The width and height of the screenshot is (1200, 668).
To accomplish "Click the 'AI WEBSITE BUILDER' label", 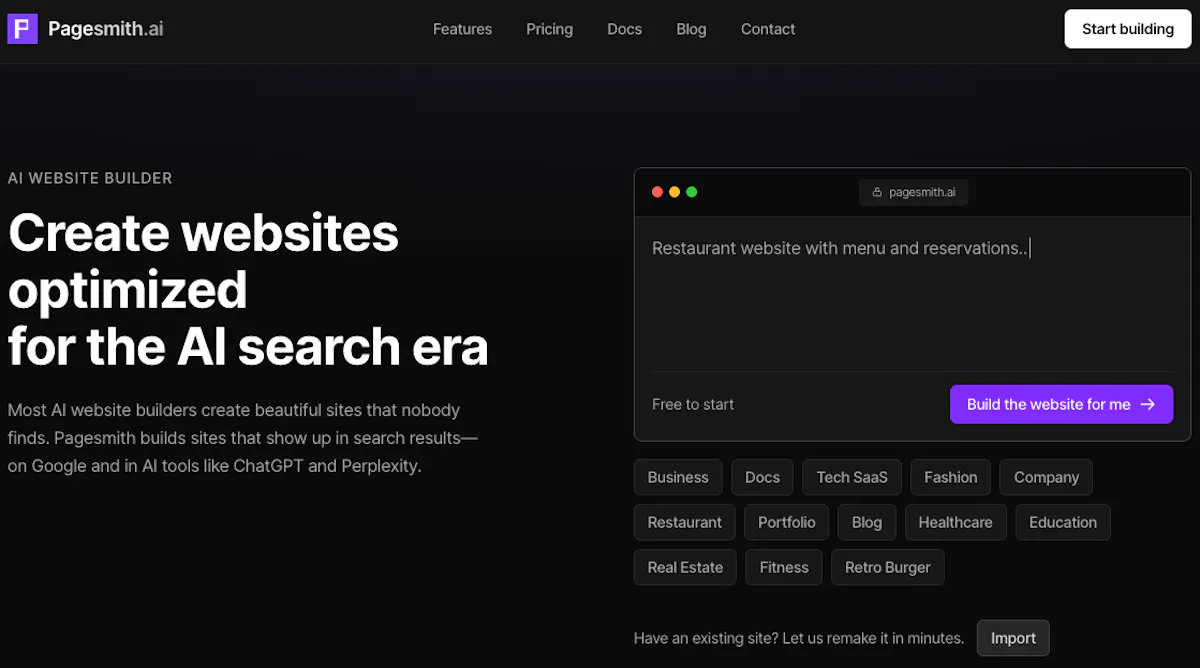I will tap(90, 178).
